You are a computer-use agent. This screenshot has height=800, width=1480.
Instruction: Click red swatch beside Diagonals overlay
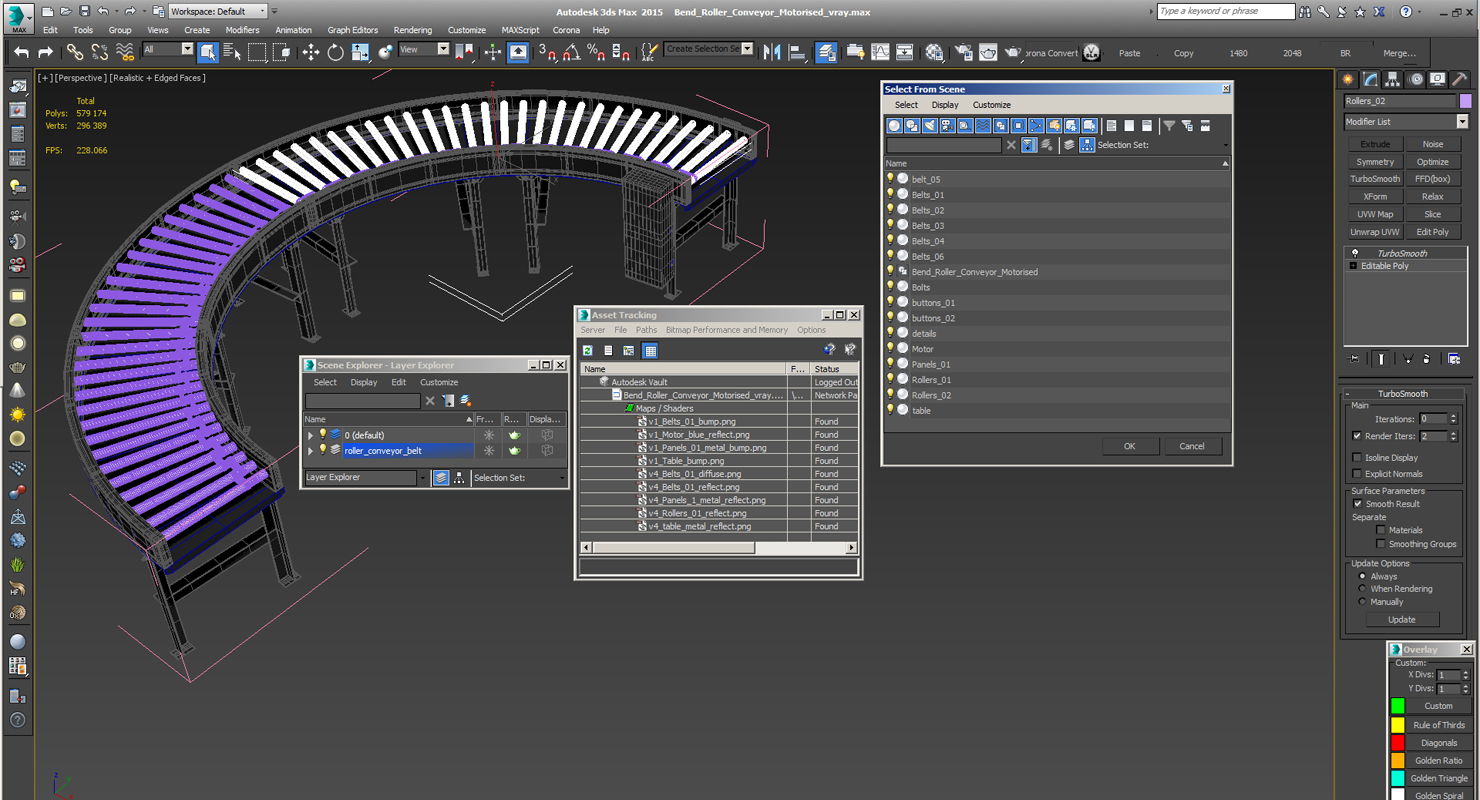pyautogui.click(x=1397, y=743)
